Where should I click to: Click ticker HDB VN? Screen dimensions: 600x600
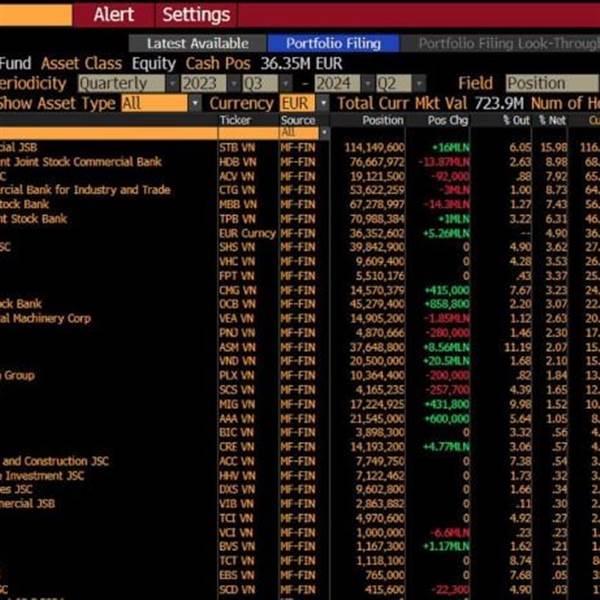point(237,162)
